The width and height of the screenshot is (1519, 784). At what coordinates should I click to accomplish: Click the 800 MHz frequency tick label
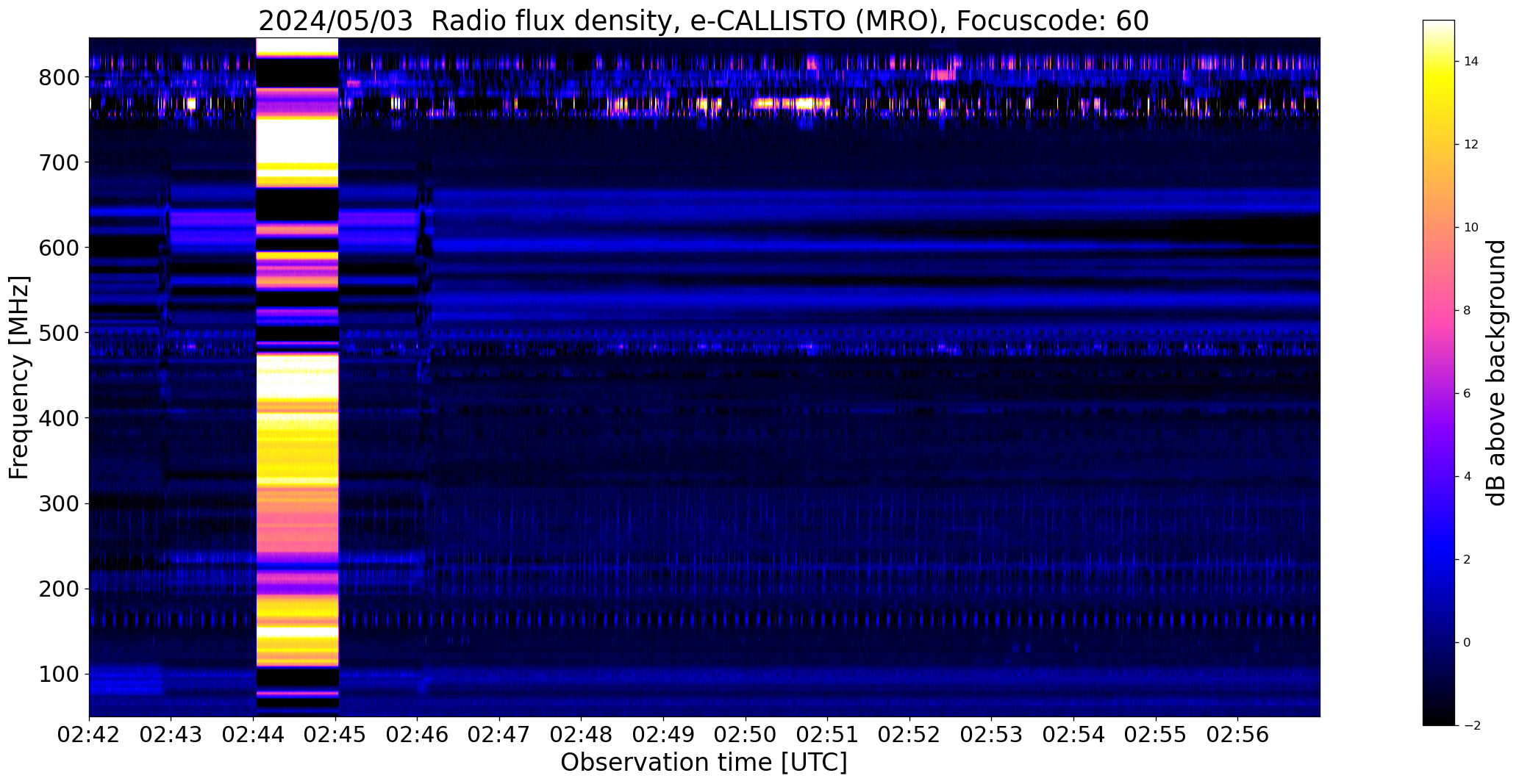[x=59, y=77]
